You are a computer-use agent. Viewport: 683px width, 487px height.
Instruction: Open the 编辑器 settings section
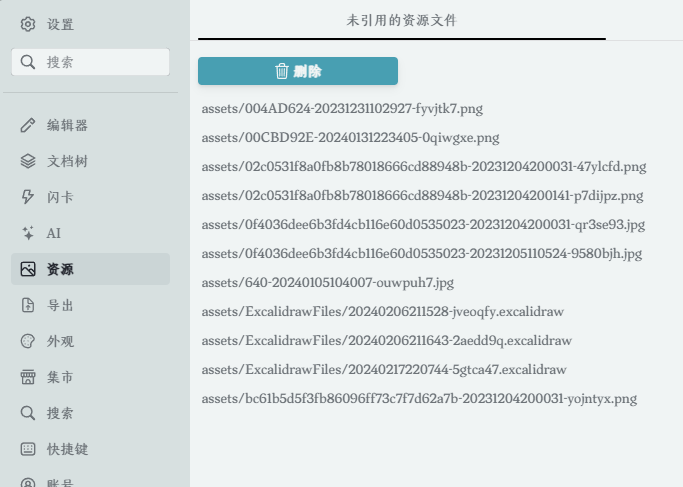pyautogui.click(x=91, y=125)
